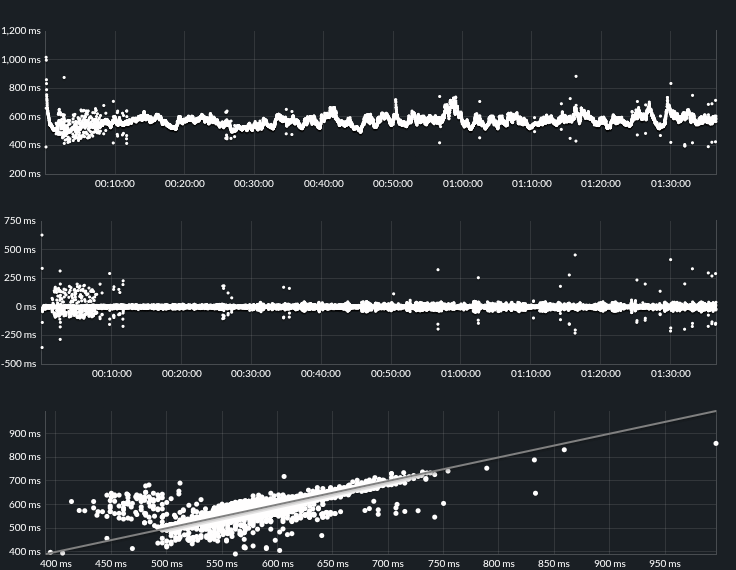The image size is (736, 570).
Task: Click 00:40:00 tick on the zero-centered deviation chart
Action: (321, 374)
